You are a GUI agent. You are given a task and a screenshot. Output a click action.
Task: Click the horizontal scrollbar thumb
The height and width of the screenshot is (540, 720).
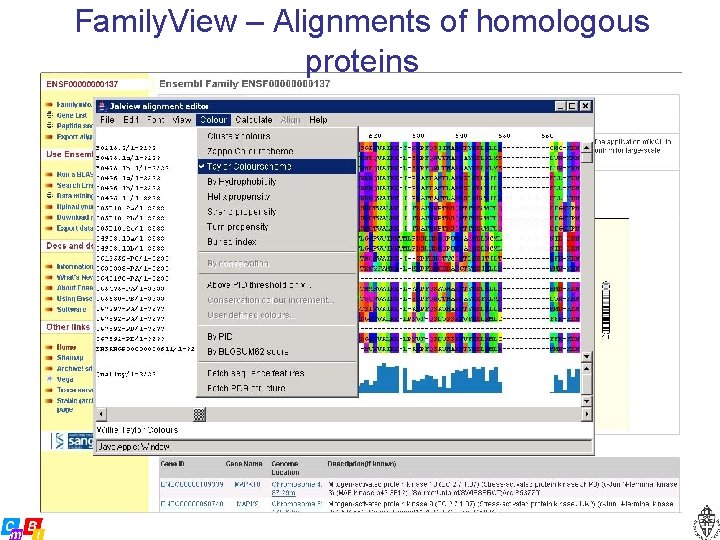pyautogui.click(x=199, y=414)
